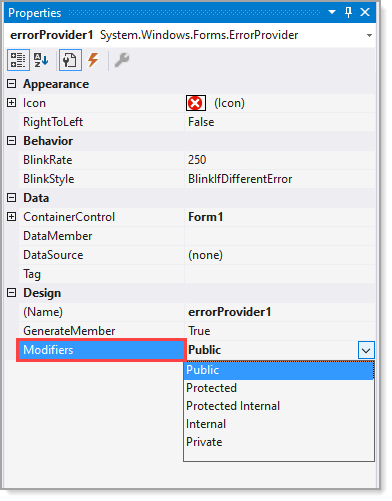The width and height of the screenshot is (392, 501).
Task: Collapse the Data category
Action: click(12, 198)
